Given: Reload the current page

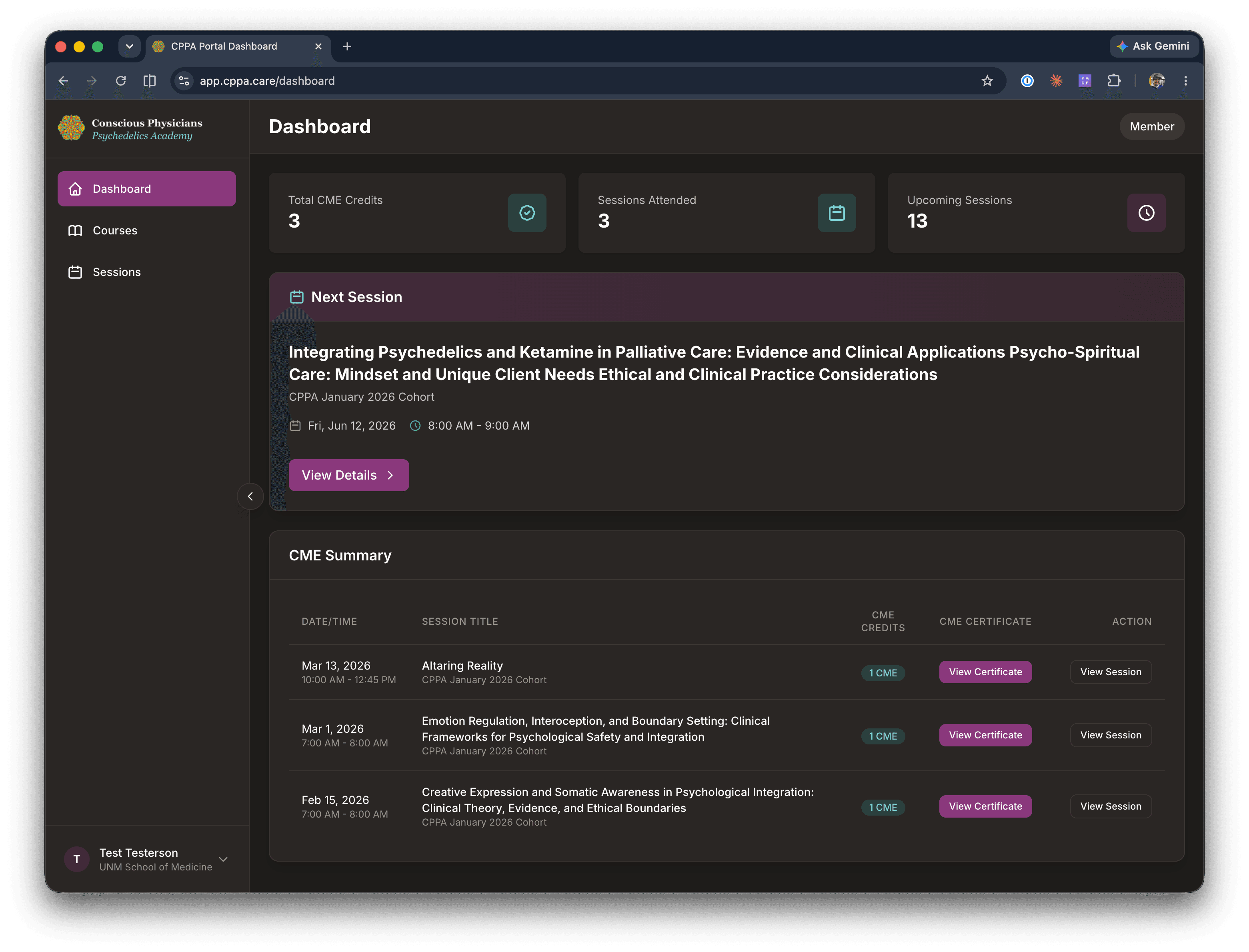Looking at the screenshot, I should click(121, 81).
